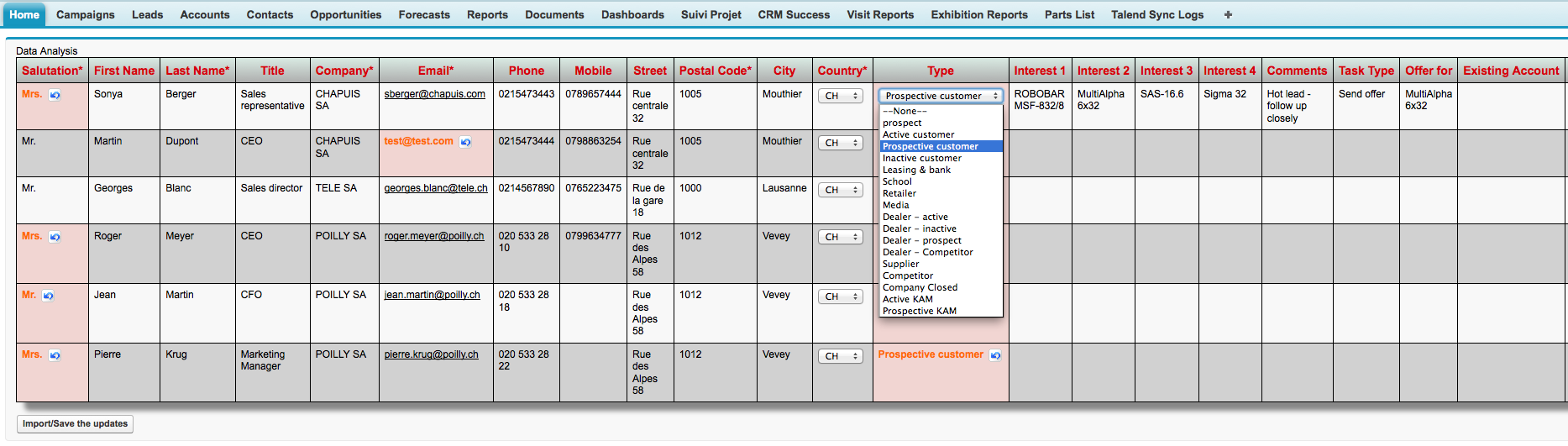This screenshot has height=446, width=1568.
Task: Open the Exhibition Reports tab
Action: click(x=979, y=14)
